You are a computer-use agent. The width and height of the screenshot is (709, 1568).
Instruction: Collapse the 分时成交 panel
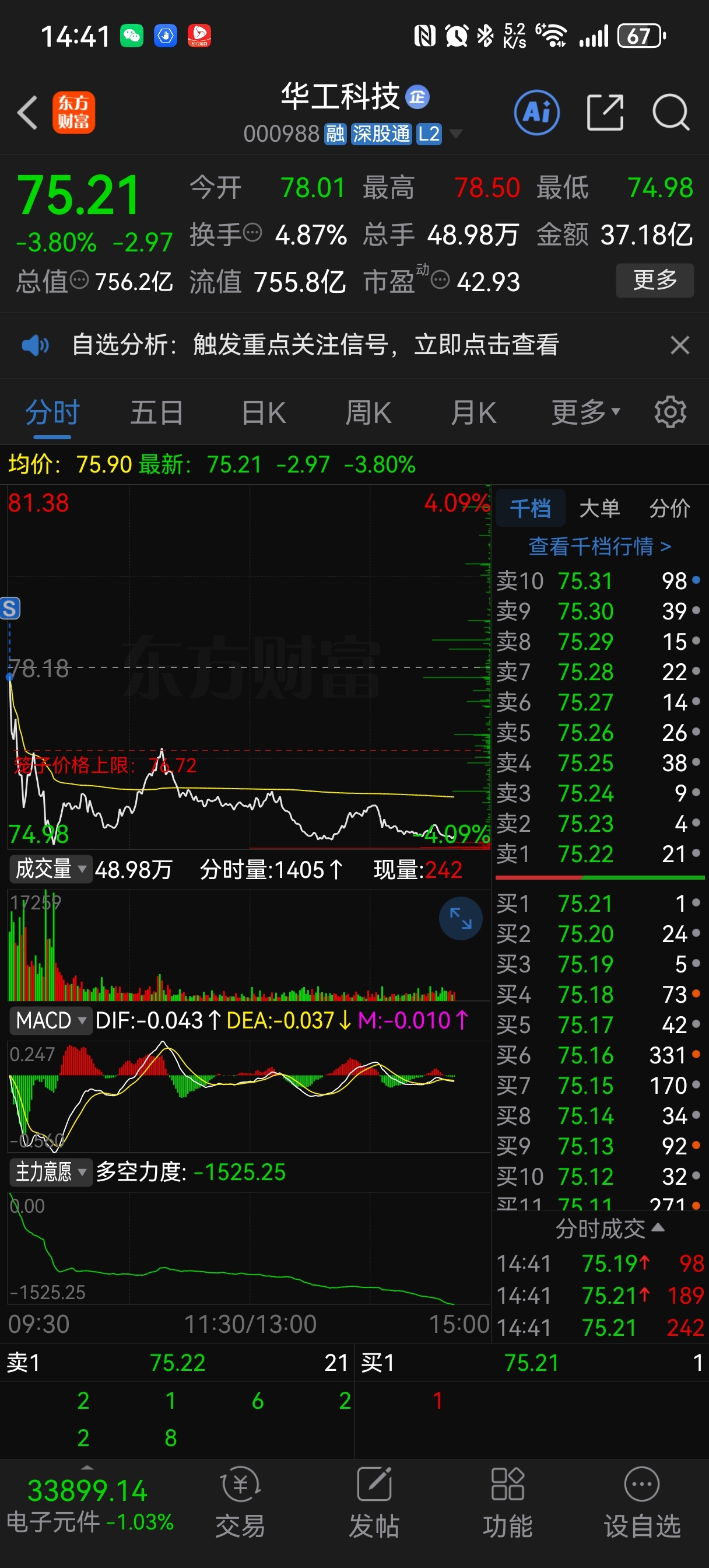pyautogui.click(x=610, y=1228)
